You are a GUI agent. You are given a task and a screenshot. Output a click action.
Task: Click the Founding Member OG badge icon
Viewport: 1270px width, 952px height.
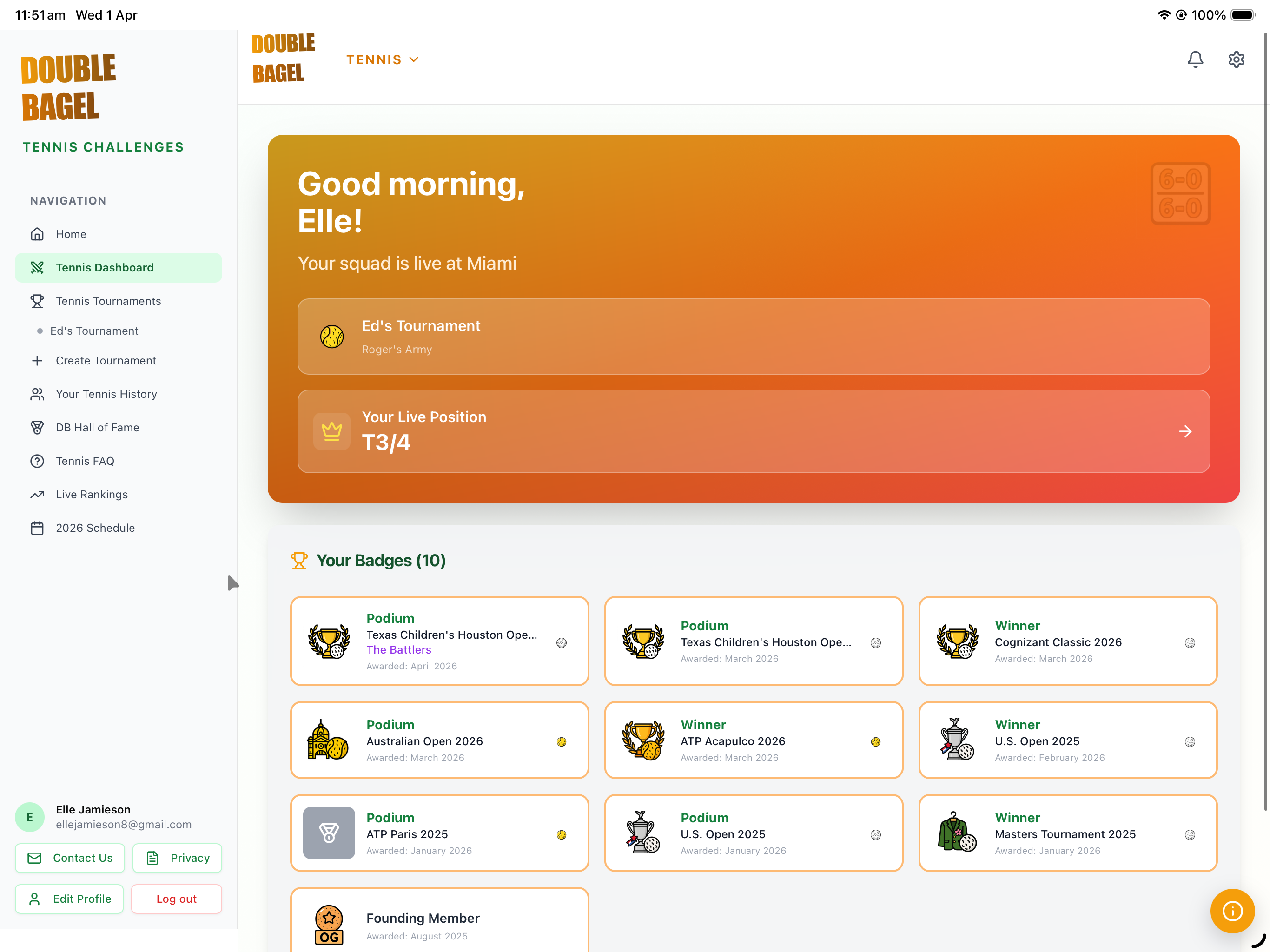(x=329, y=926)
